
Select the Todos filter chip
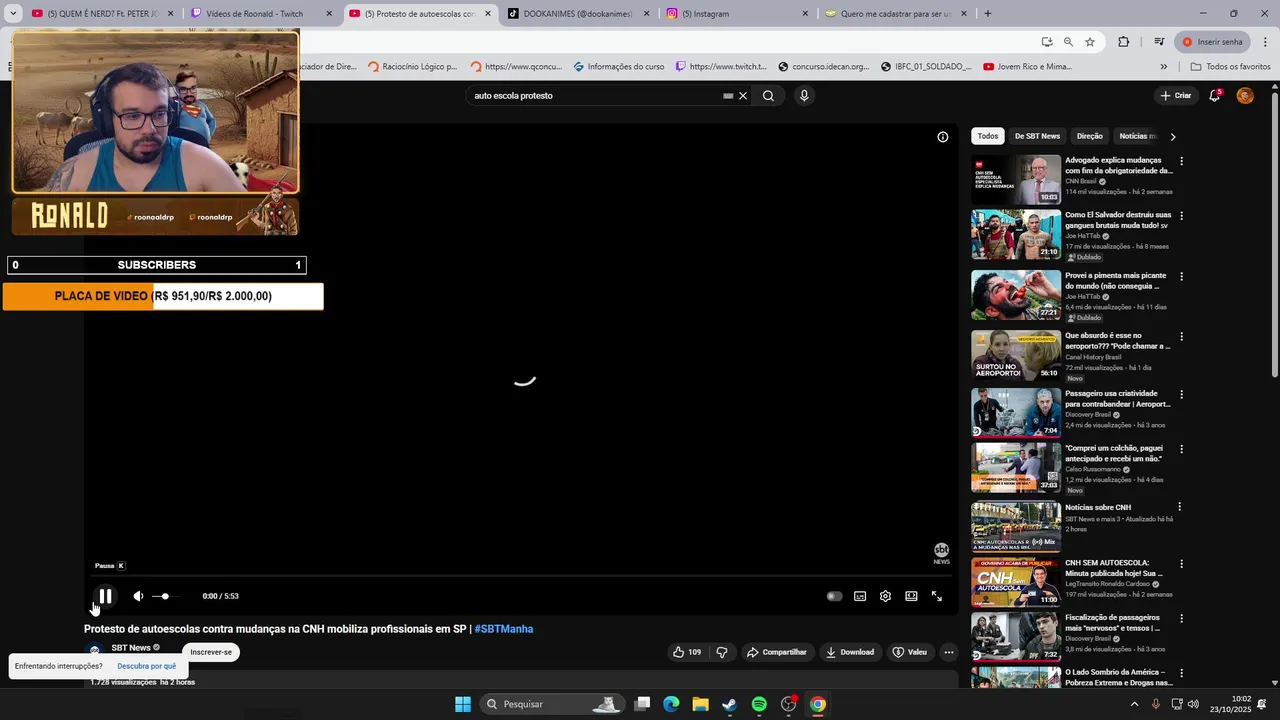[x=988, y=136]
